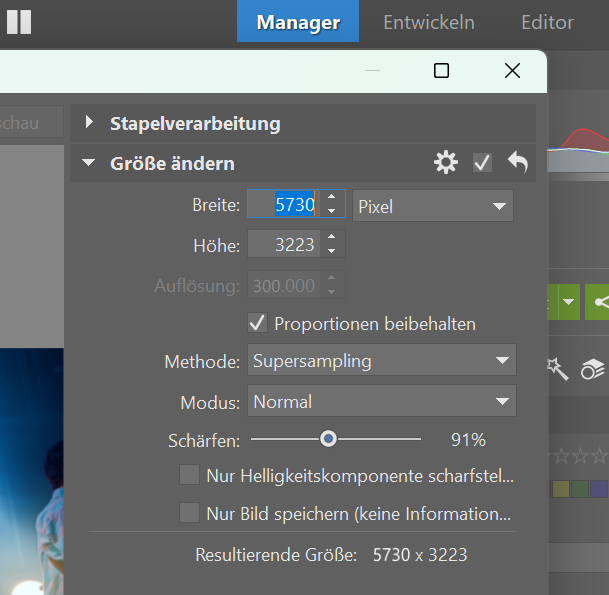The image size is (609, 595).
Task: Click the pause-like icon at top left
Action: [x=19, y=22]
